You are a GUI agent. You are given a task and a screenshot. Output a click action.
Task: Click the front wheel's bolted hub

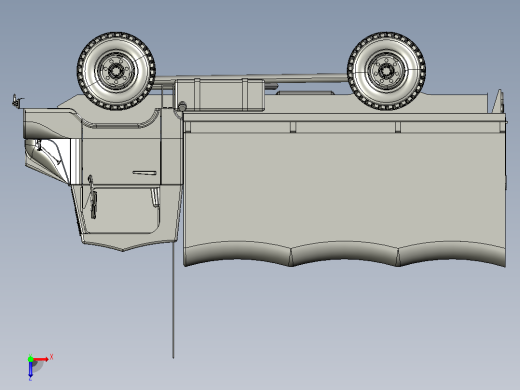pyautogui.click(x=116, y=71)
